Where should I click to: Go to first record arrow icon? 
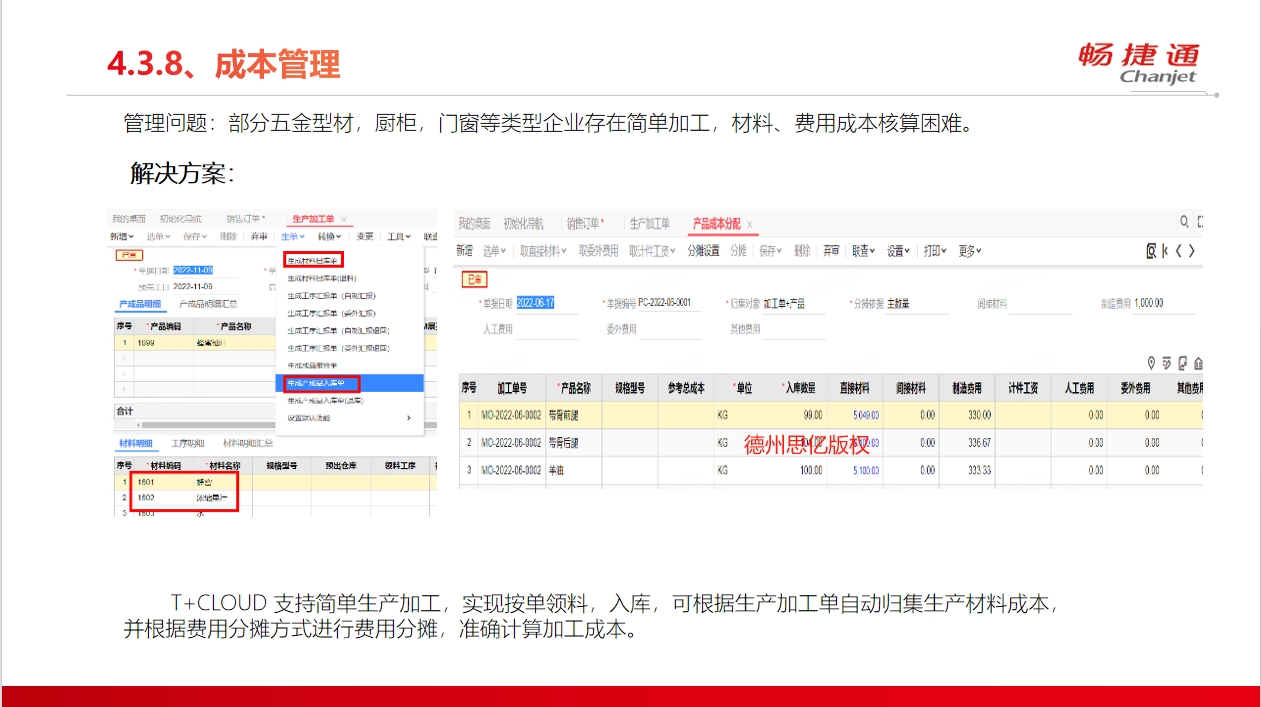point(1165,251)
